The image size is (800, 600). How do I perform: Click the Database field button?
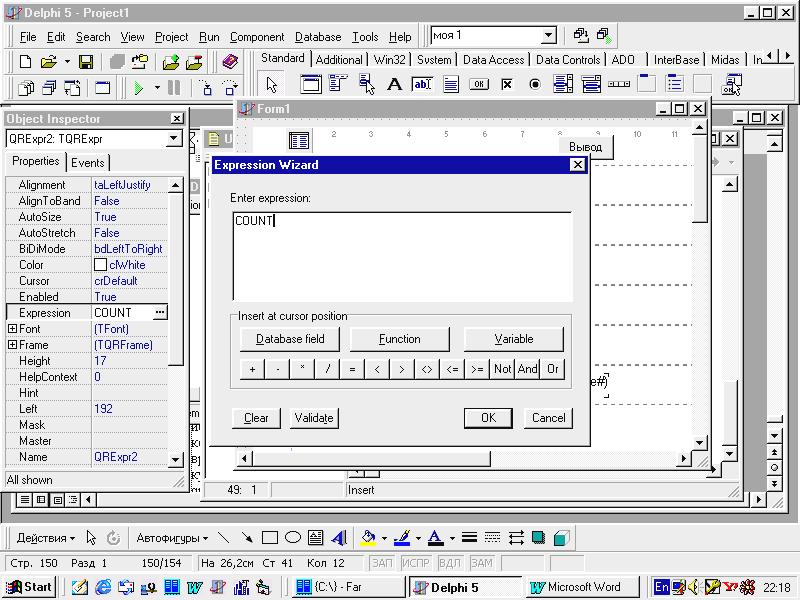[290, 339]
